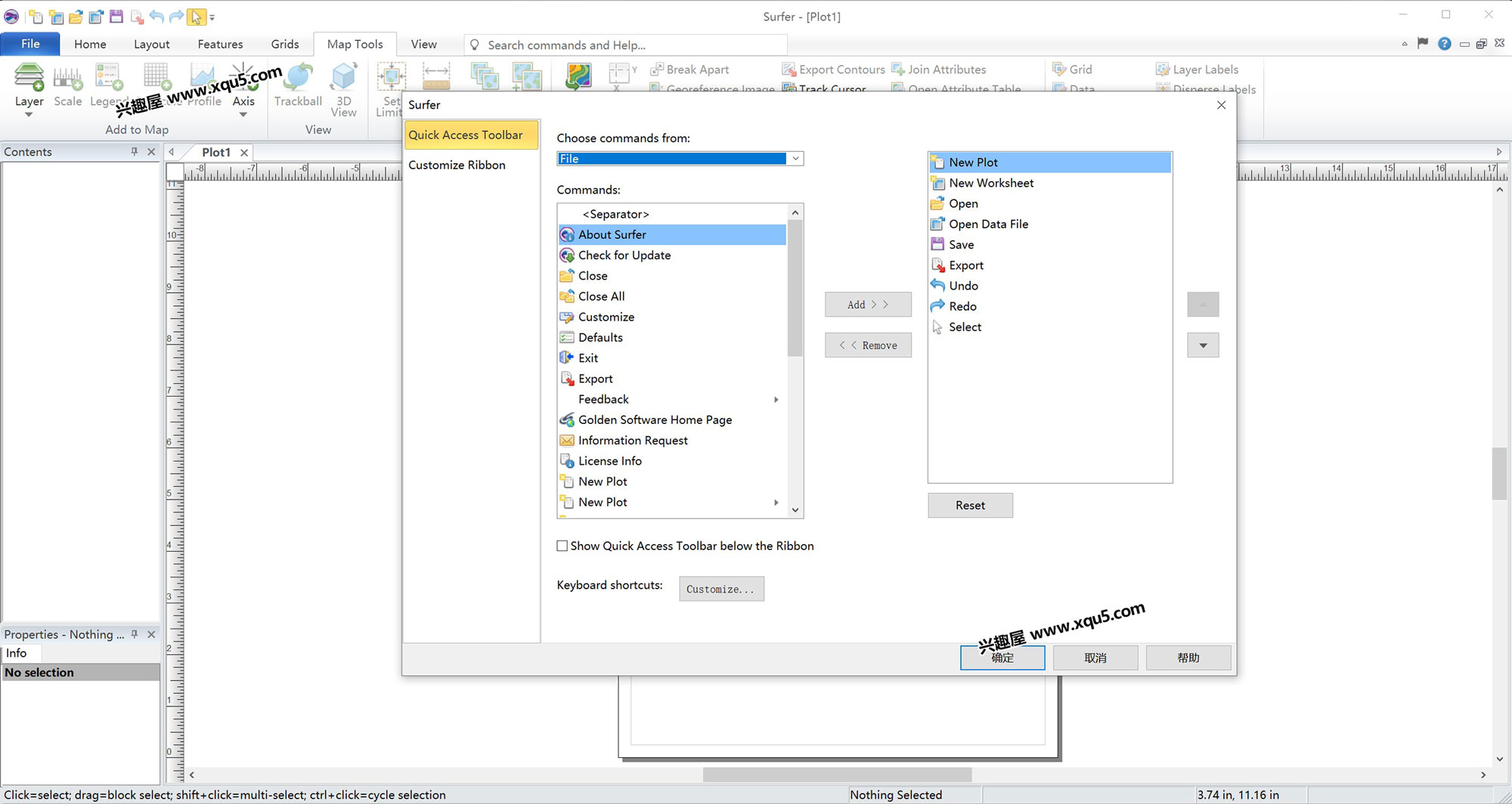The height and width of the screenshot is (804, 1512).
Task: Select Customize Ribbon in dialog sidebar
Action: click(457, 165)
